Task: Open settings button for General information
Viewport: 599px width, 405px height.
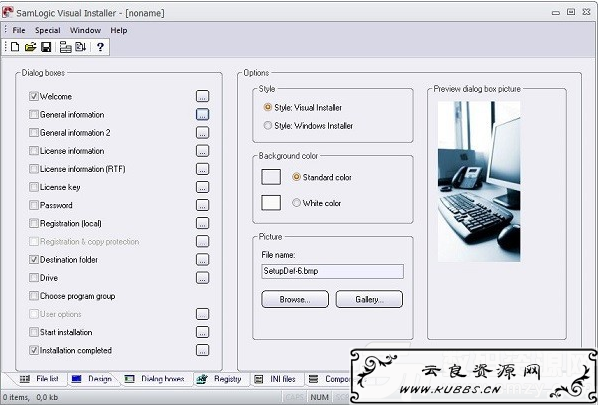Action: coord(202,114)
